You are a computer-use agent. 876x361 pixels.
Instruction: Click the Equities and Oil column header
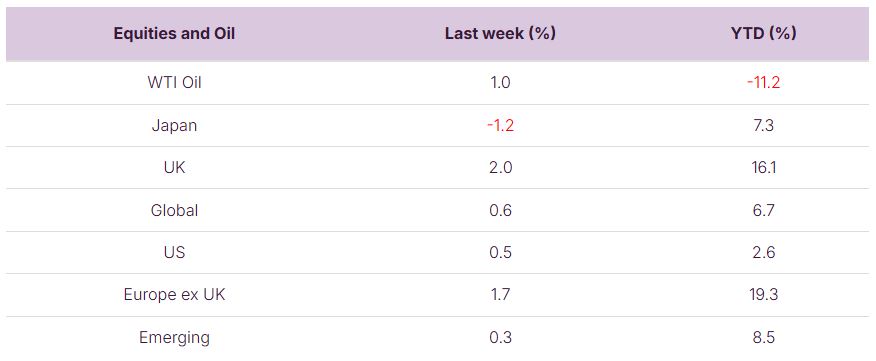coord(174,34)
